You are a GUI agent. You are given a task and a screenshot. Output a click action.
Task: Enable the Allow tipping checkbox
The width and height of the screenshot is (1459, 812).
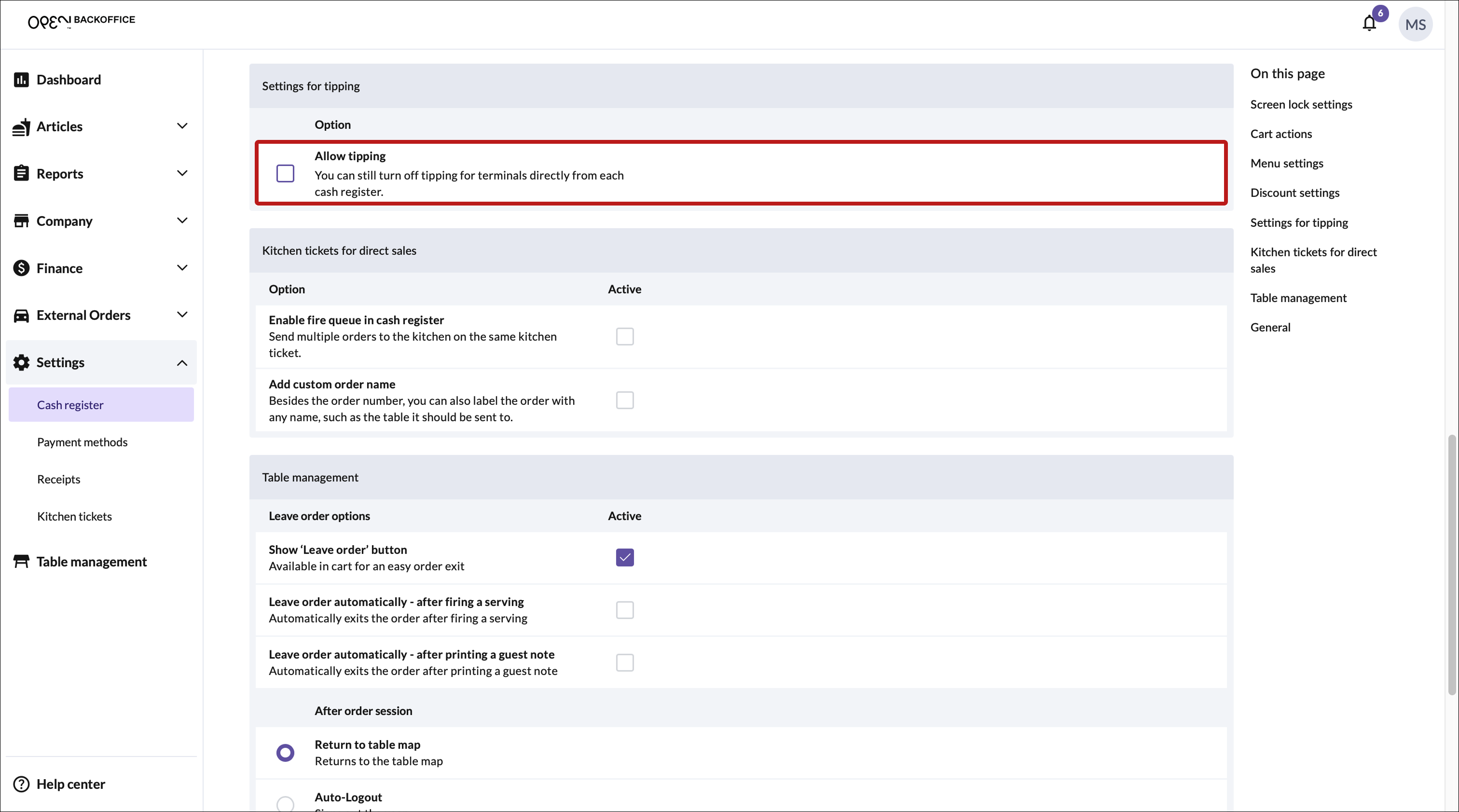[x=285, y=173]
